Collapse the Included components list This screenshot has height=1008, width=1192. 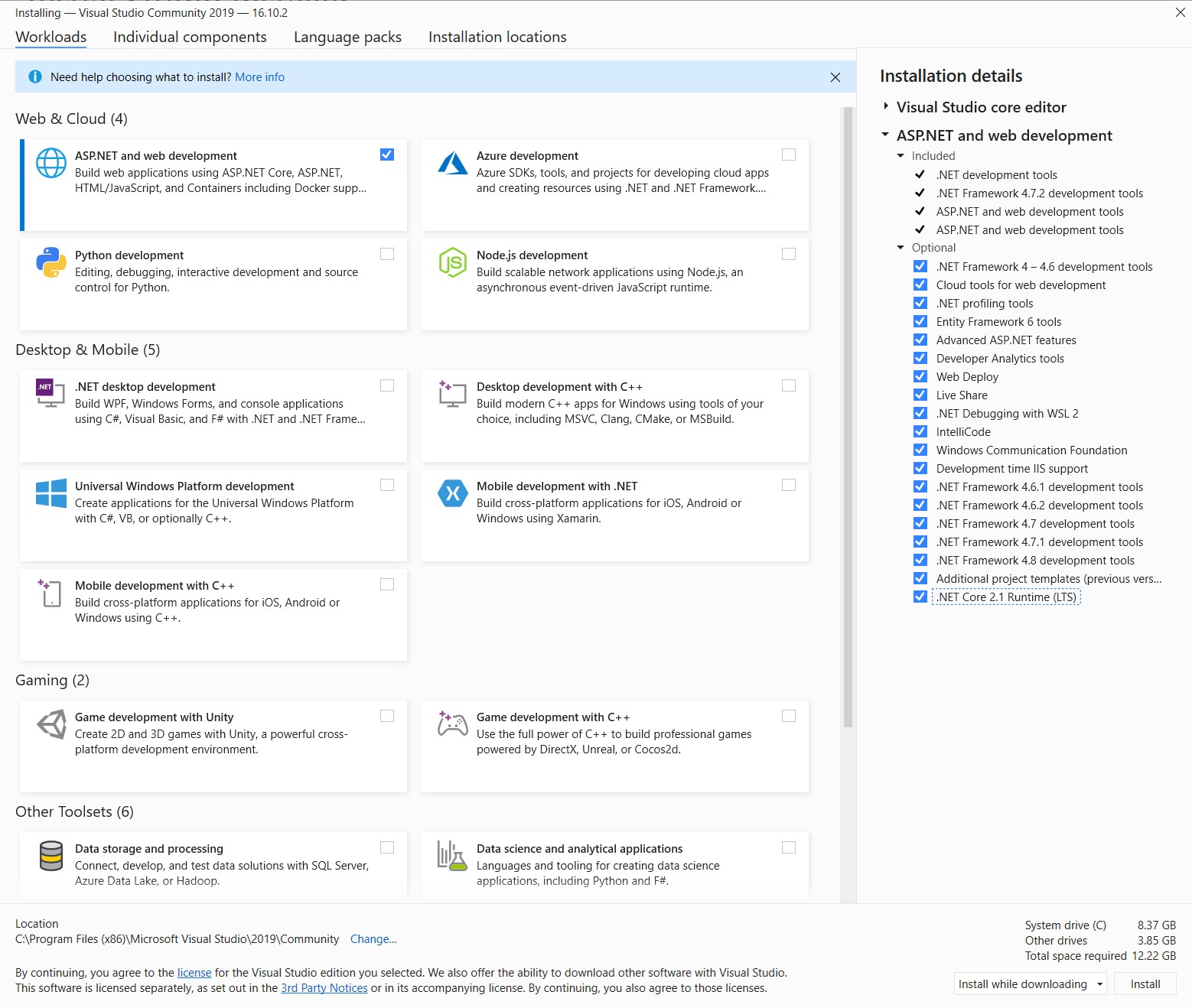[901, 155]
